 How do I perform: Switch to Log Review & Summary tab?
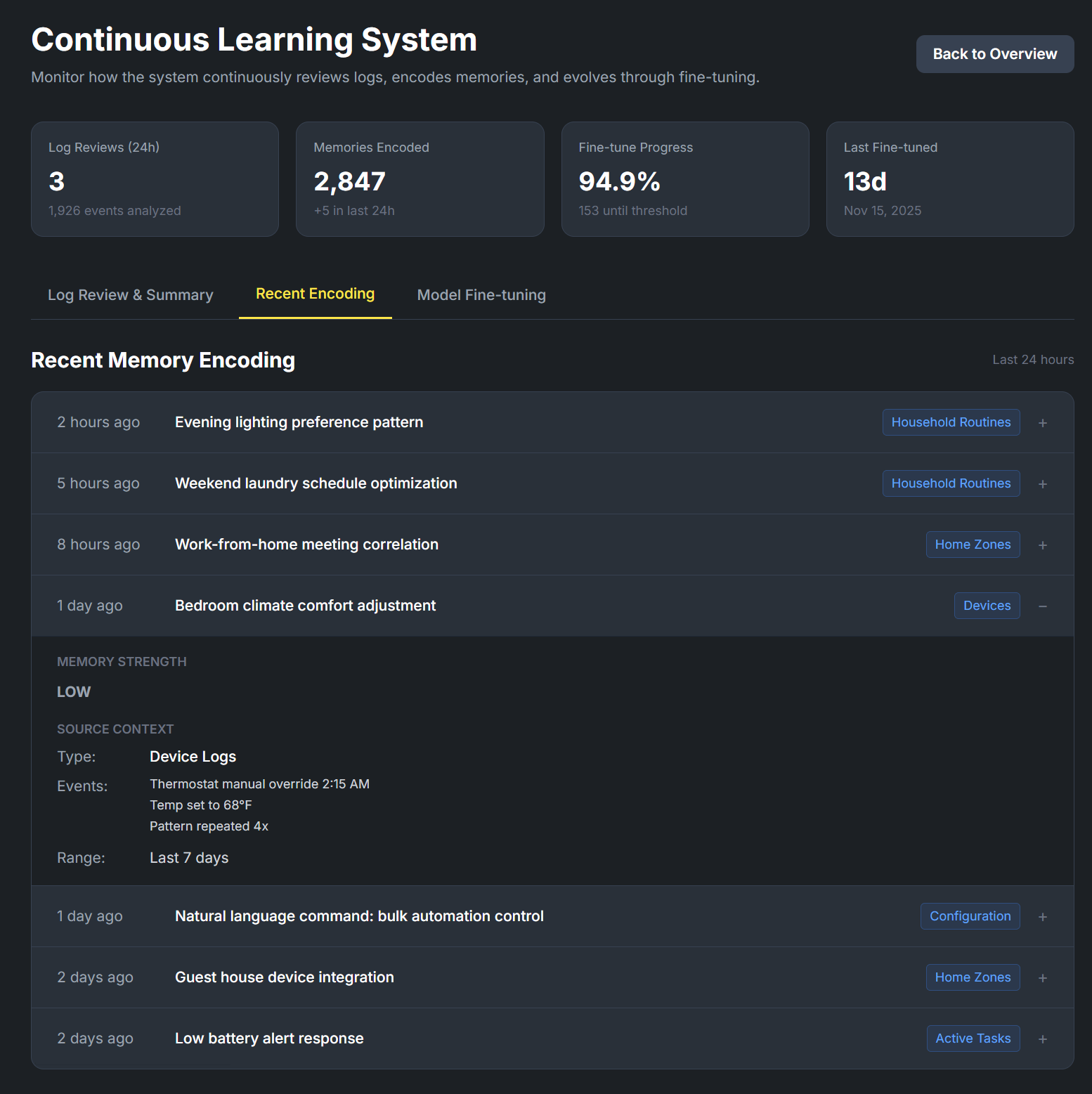point(130,295)
